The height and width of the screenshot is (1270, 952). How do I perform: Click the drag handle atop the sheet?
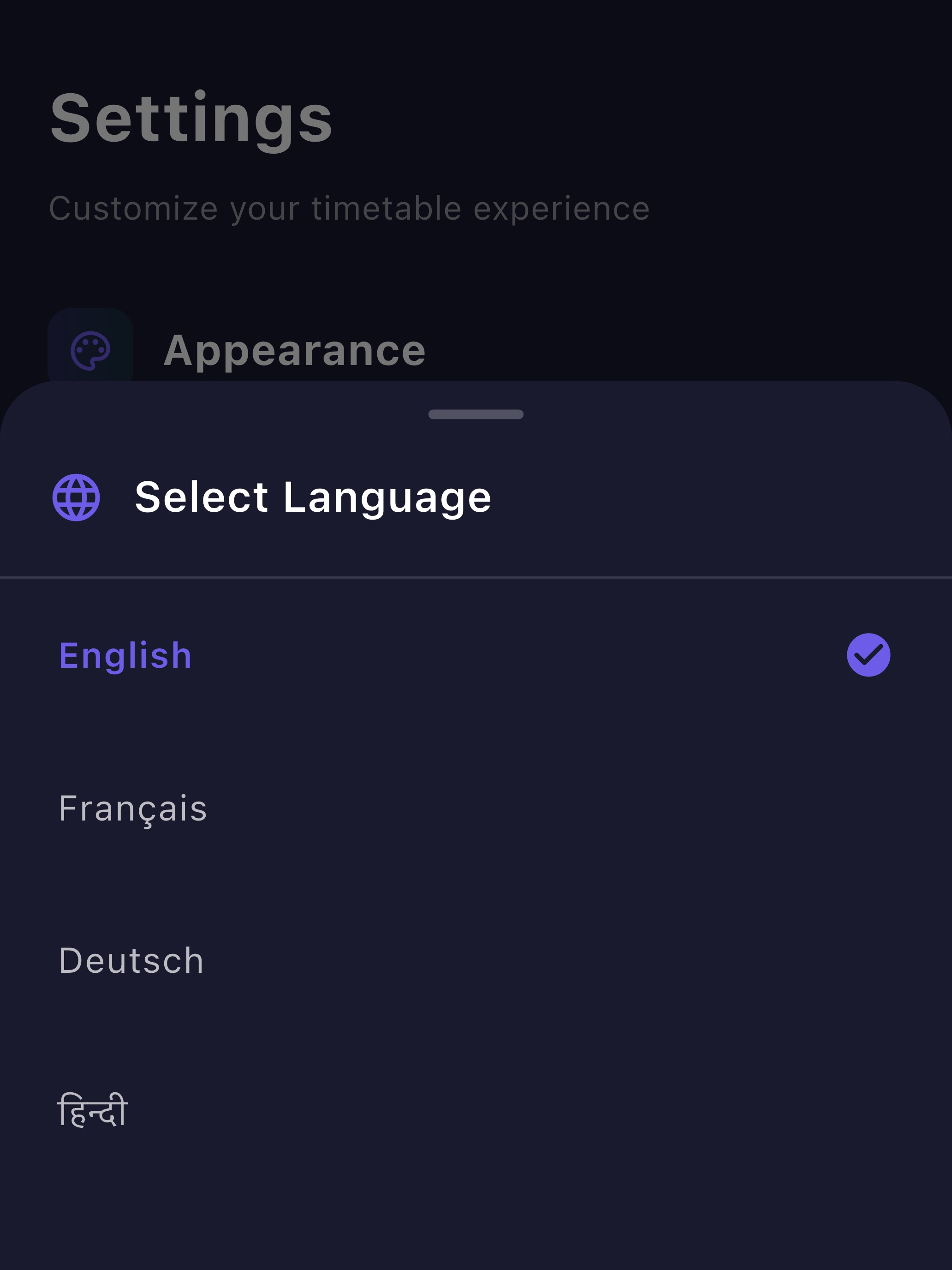tap(476, 414)
